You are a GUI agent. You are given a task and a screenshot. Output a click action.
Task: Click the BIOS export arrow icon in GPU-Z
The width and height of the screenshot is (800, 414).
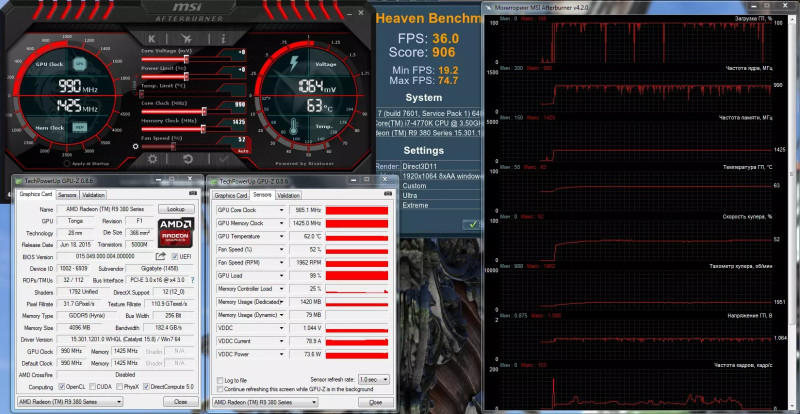(x=160, y=256)
